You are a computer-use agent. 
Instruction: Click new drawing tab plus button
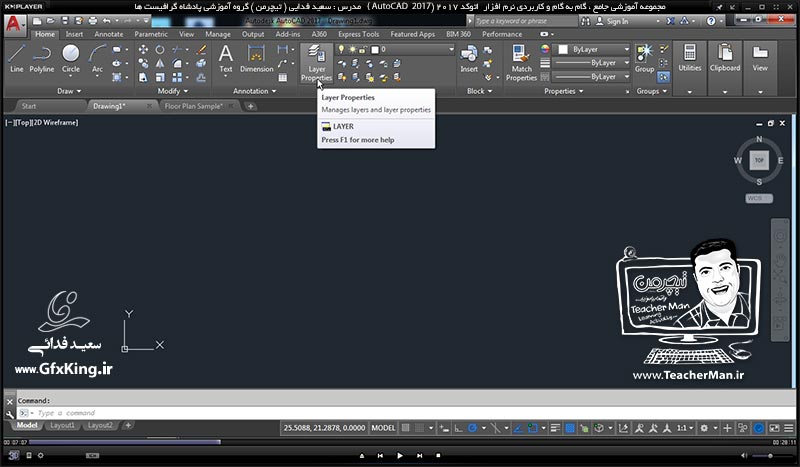pyautogui.click(x=251, y=106)
